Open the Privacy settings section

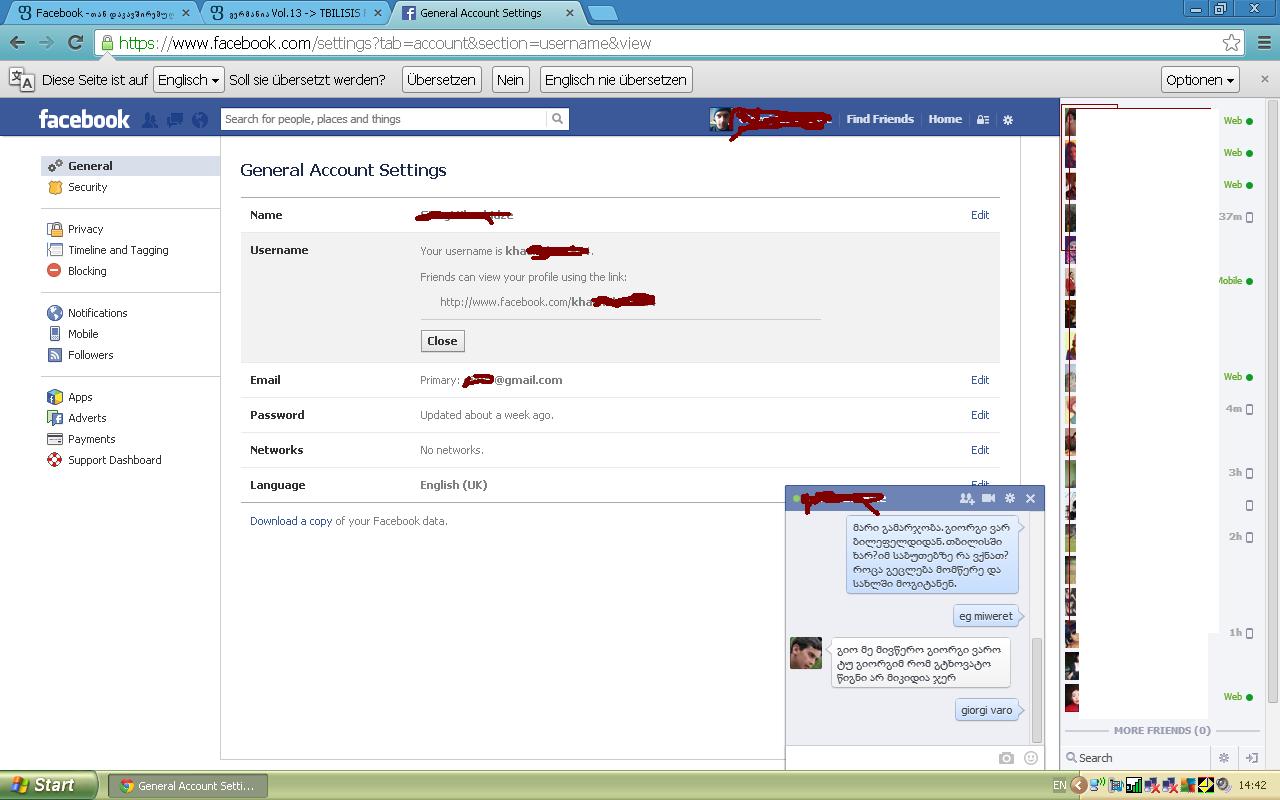coord(85,229)
